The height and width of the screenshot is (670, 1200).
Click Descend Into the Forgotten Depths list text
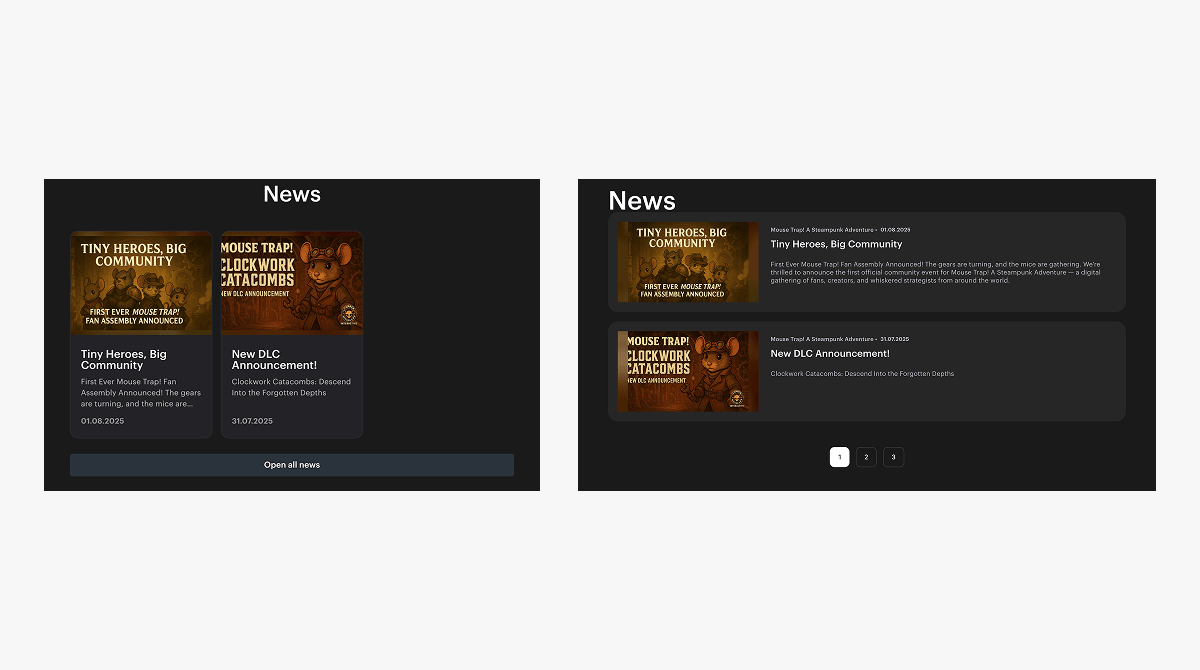(x=862, y=374)
